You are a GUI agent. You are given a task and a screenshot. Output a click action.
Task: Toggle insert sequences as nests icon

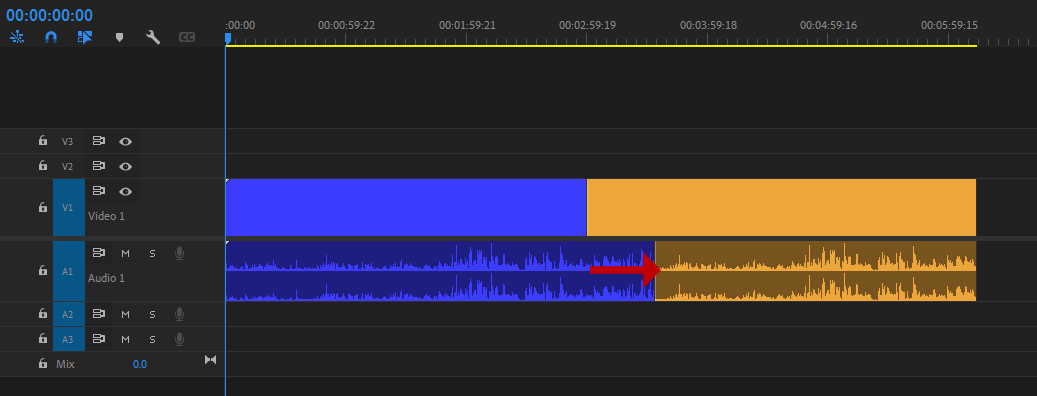17,37
